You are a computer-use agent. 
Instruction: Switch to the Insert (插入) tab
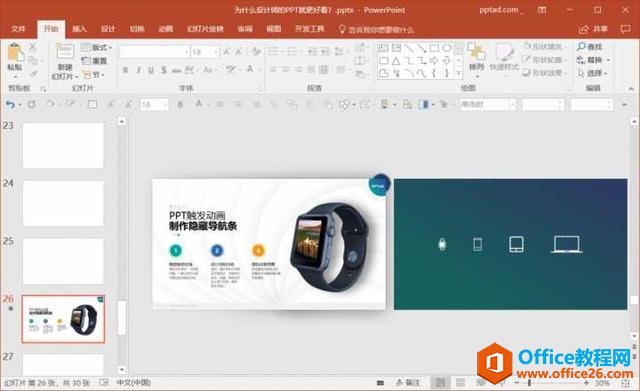[80, 29]
